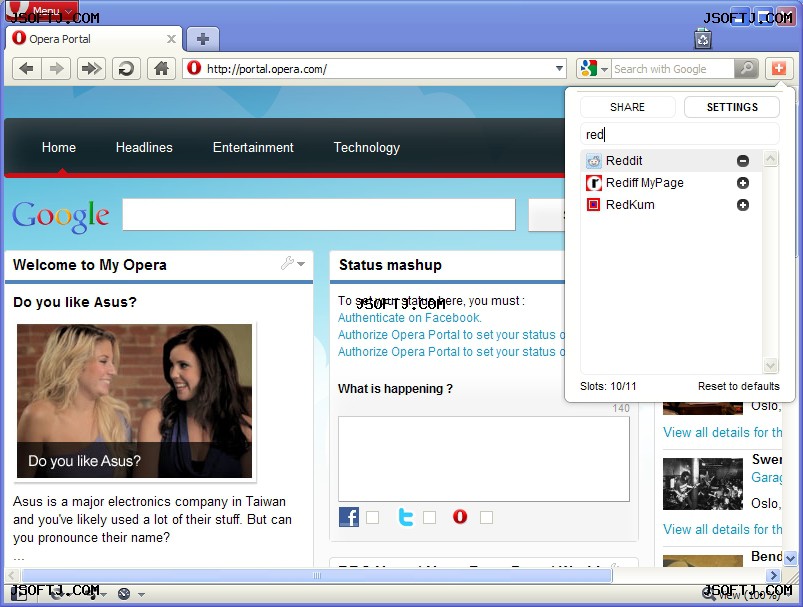Tick the Facebook checkbox

[373, 517]
